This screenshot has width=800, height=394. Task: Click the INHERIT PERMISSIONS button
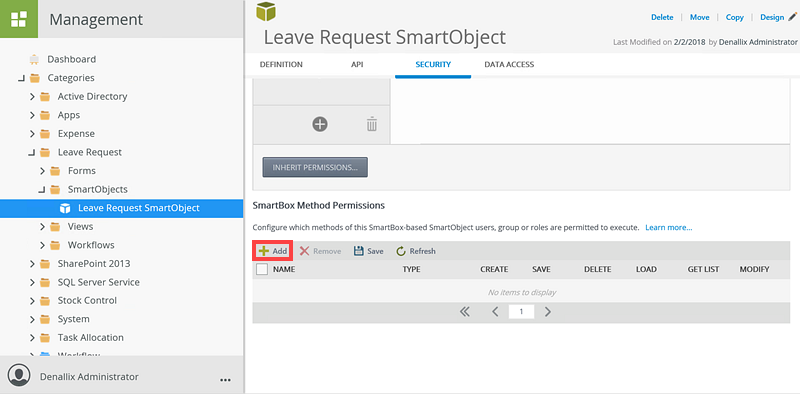click(x=315, y=167)
